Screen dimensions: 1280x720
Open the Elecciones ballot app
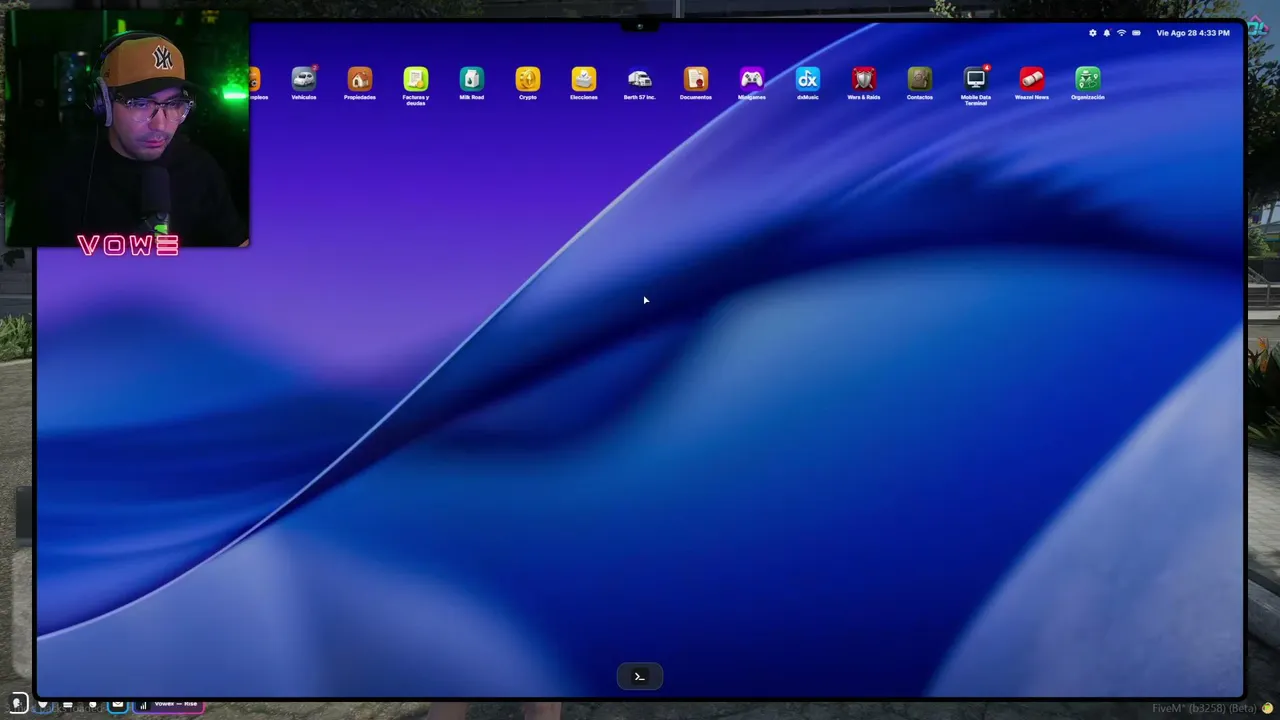point(584,79)
